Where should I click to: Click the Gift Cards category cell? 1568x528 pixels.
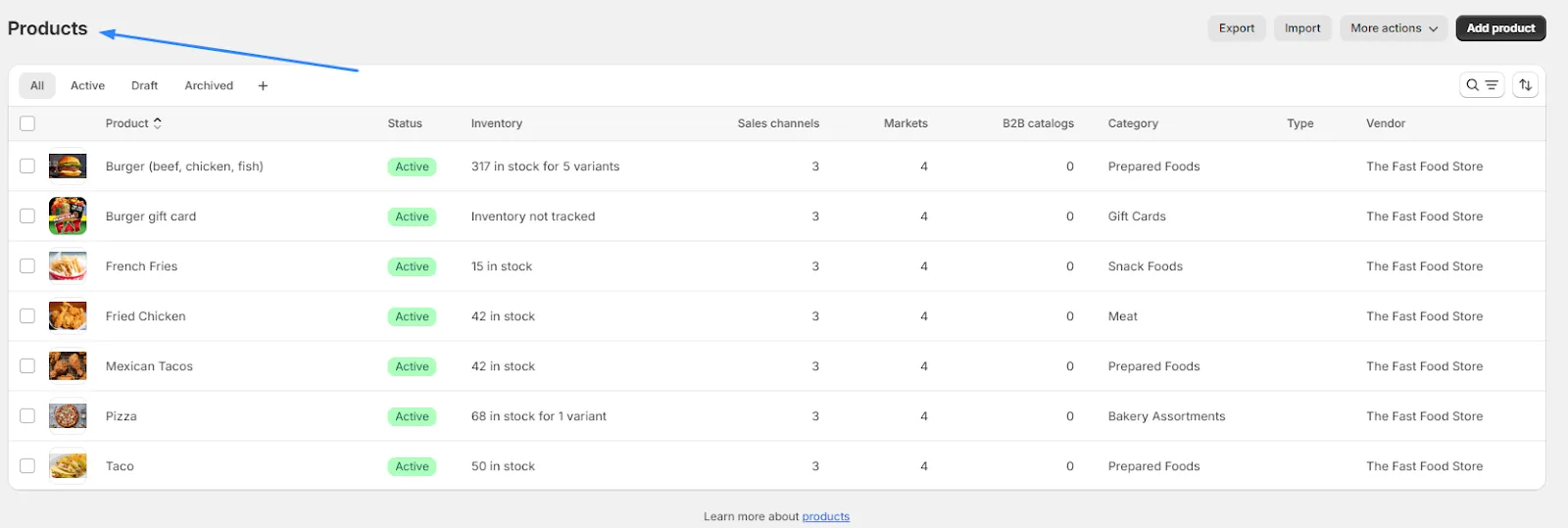[x=1137, y=216]
